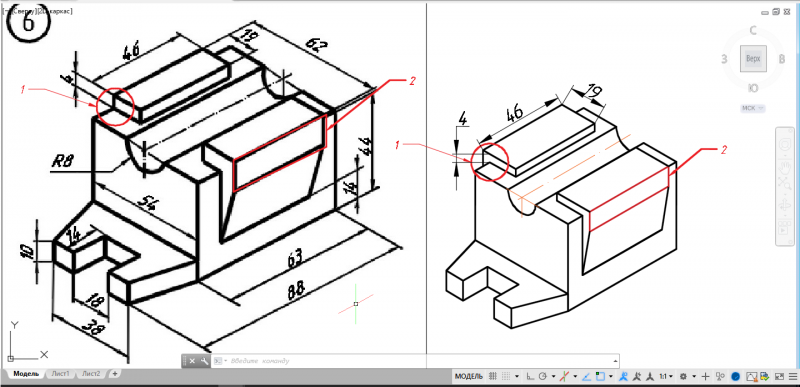
Task: Click 2D object snap square icon
Action: pyautogui.click(x=600, y=376)
